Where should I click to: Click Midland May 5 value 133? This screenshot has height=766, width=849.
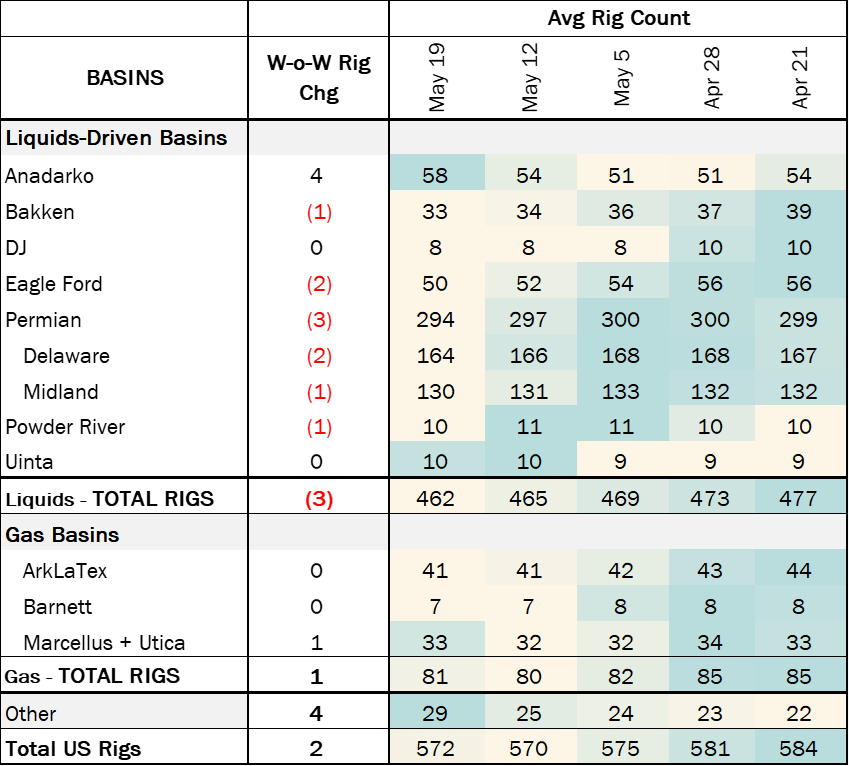point(621,391)
